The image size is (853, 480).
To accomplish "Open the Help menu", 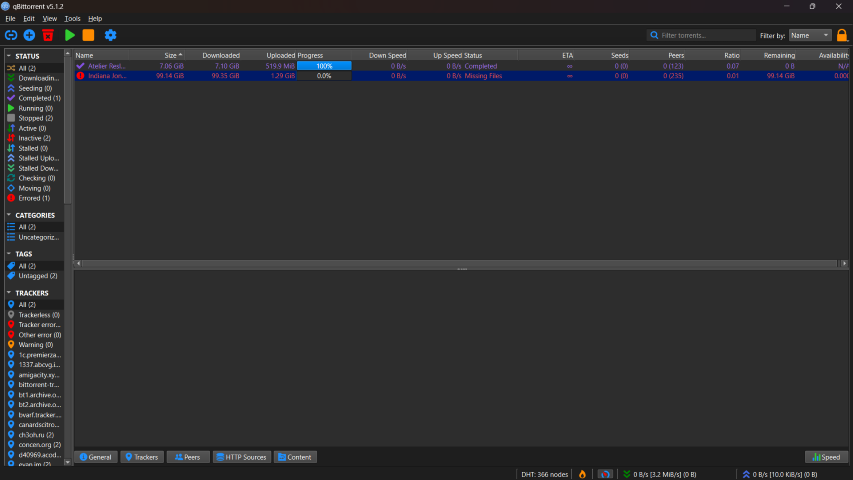I will pyautogui.click(x=95, y=19).
